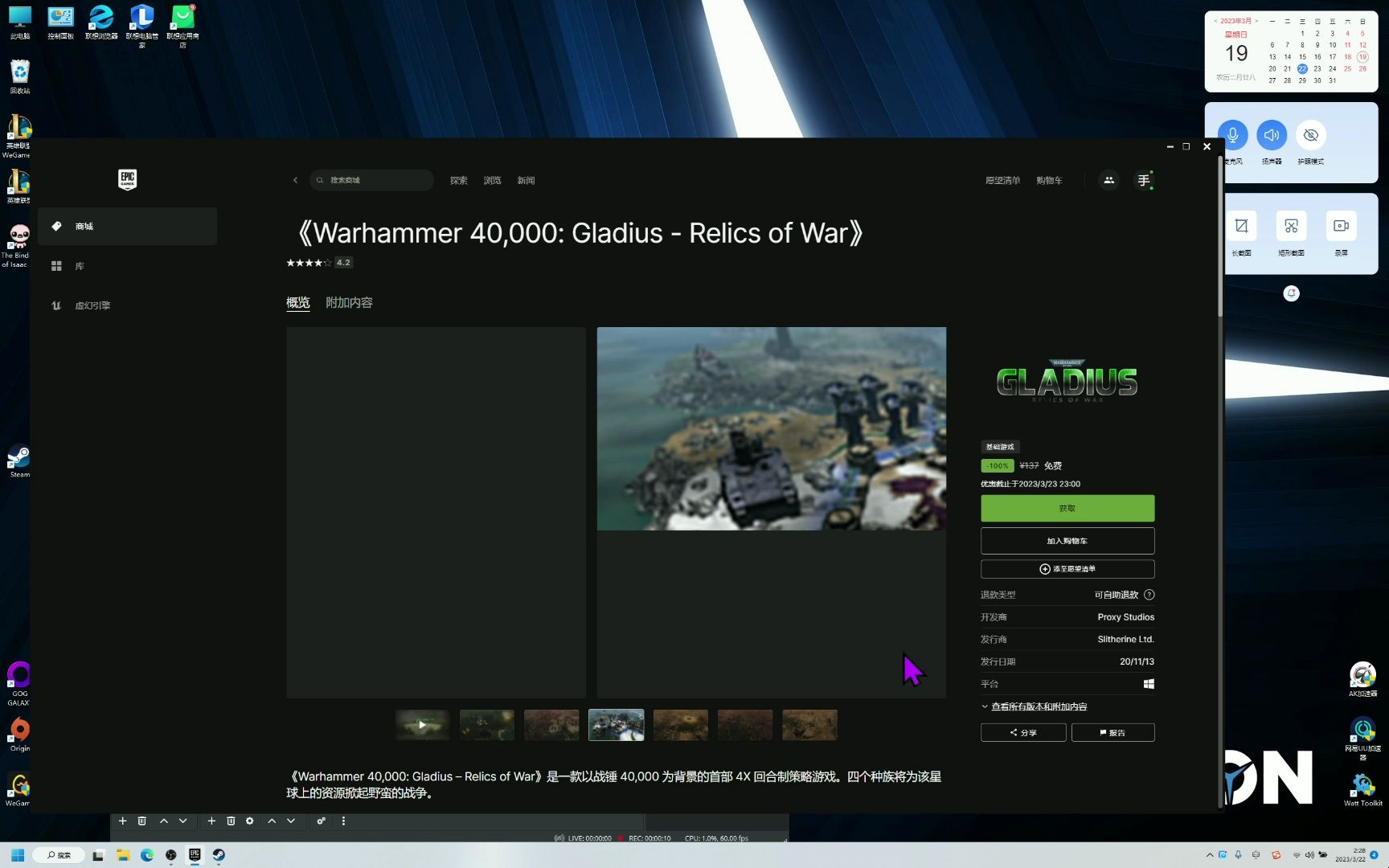
Task: Open the Wishlist (愿望清单) link
Action: [1002, 180]
